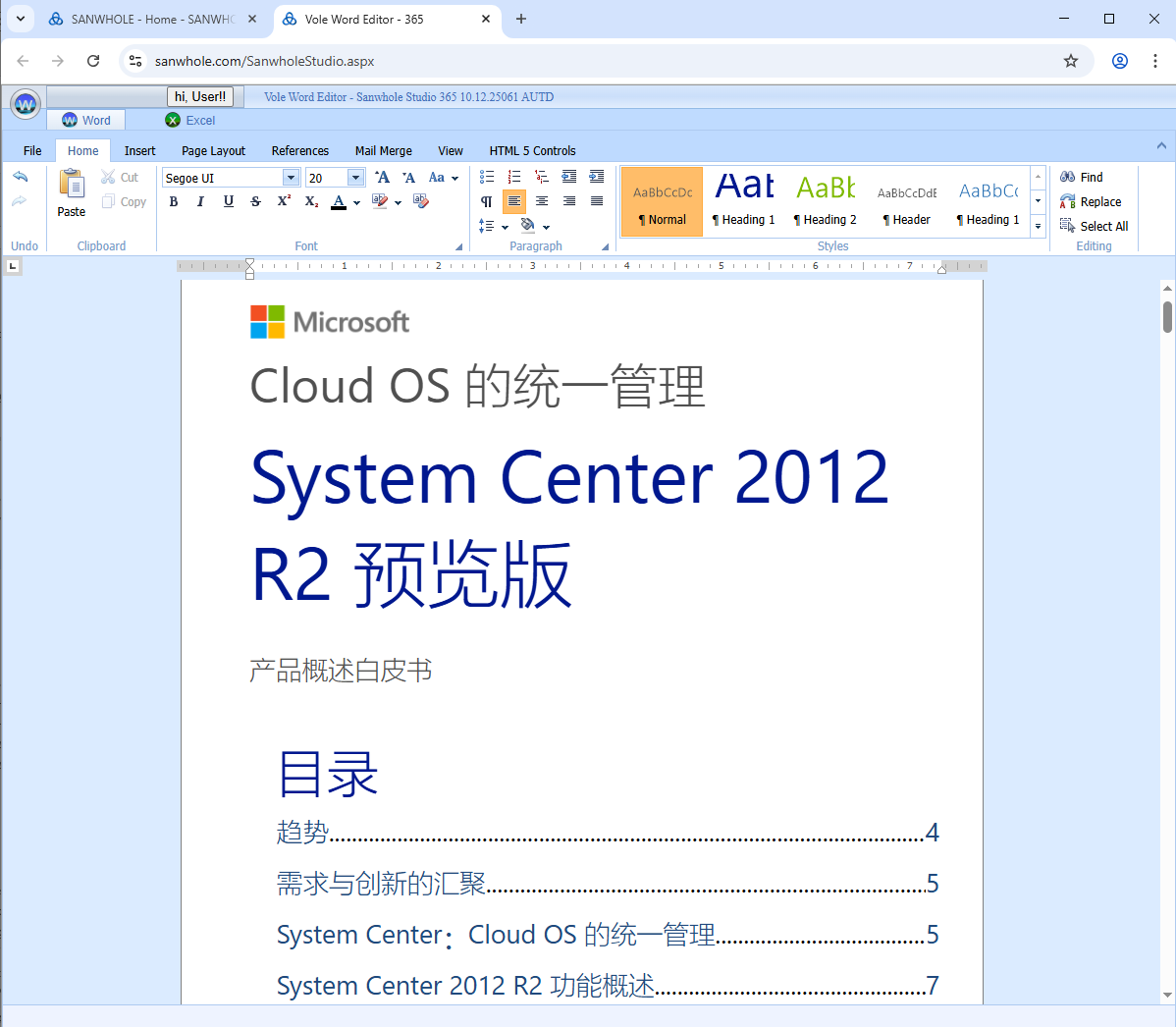
Task: Open the Change Case Aa dropdown
Action: [444, 178]
